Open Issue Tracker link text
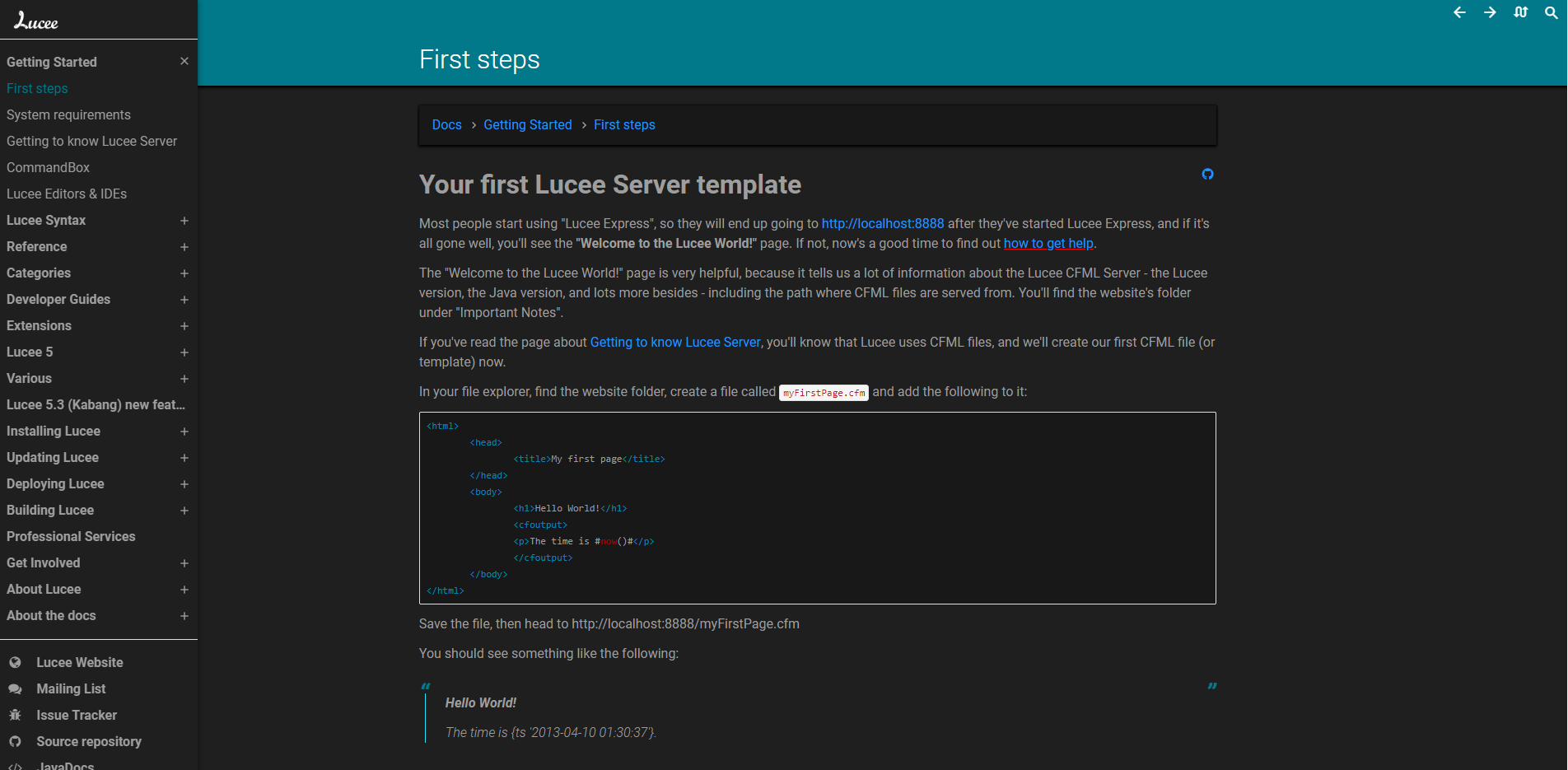The image size is (1568, 770). coord(77,715)
